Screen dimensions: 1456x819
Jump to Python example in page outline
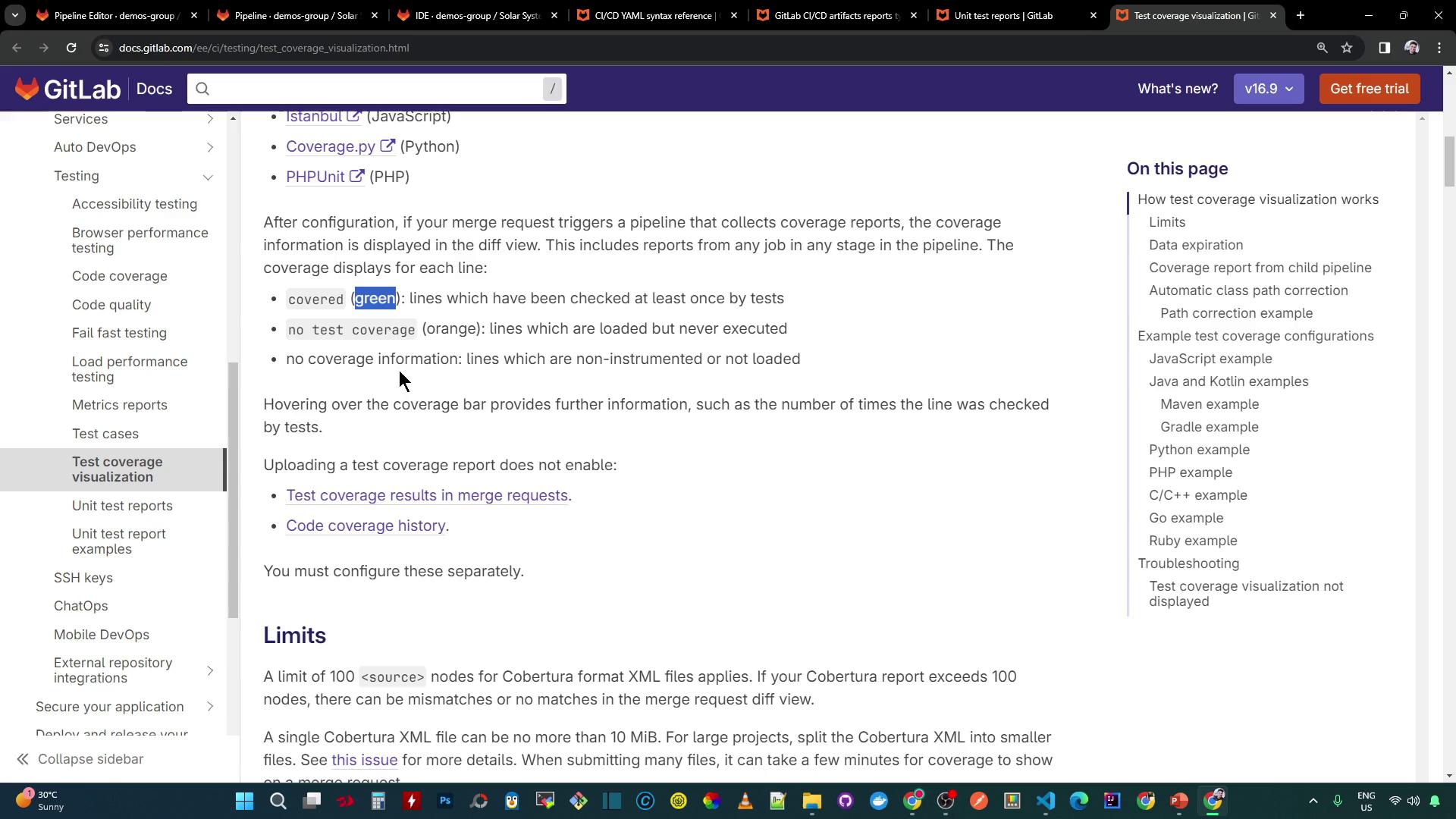pos(1199,450)
